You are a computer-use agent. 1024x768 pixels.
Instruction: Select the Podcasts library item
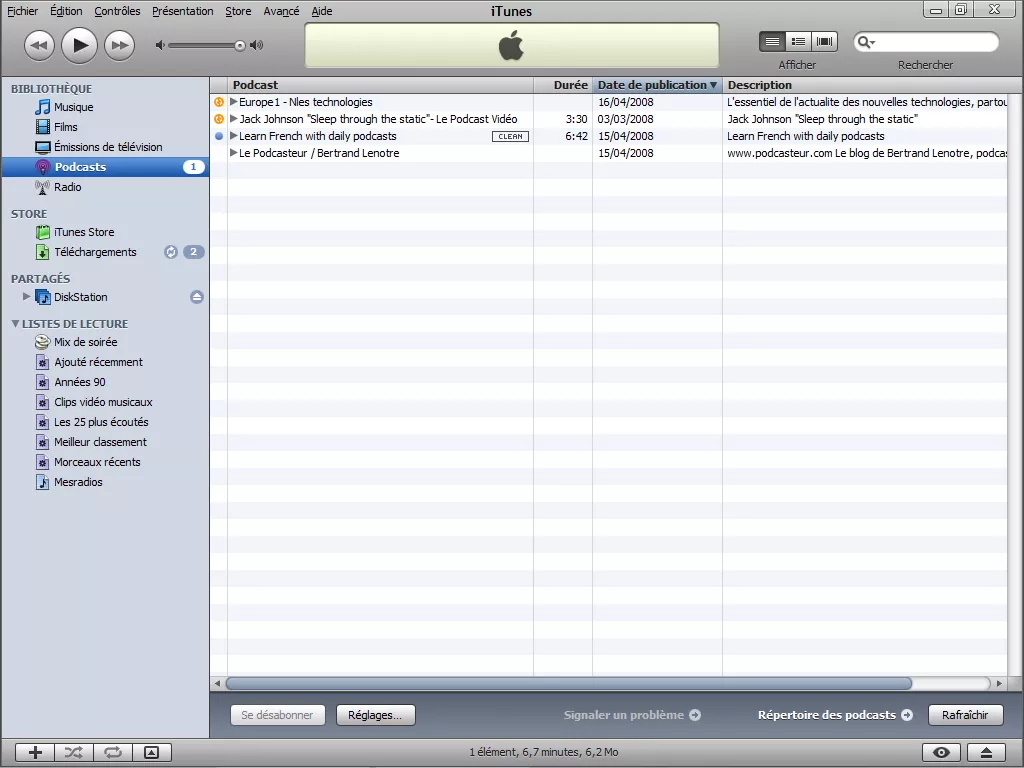point(105,167)
